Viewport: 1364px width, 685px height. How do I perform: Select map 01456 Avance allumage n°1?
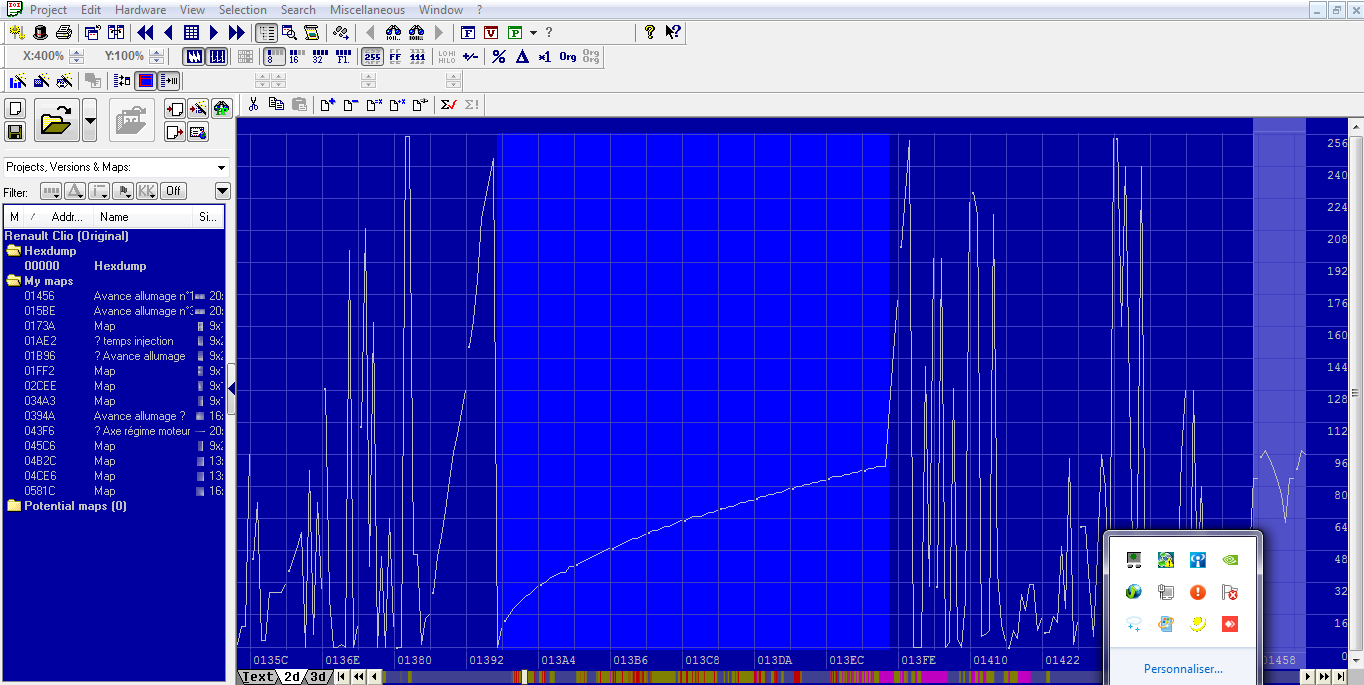point(115,296)
